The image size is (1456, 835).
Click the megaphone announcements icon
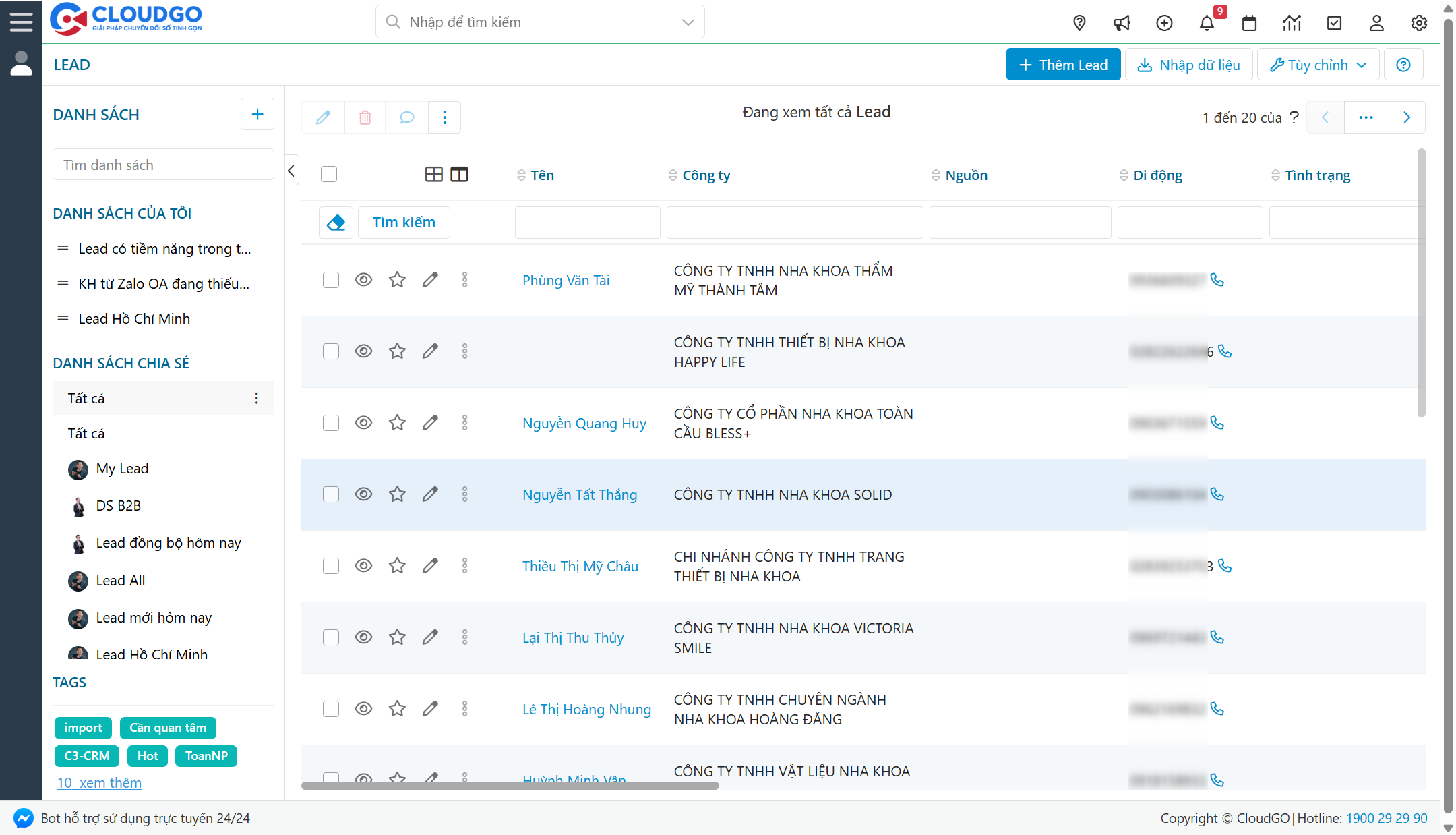[x=1122, y=23]
